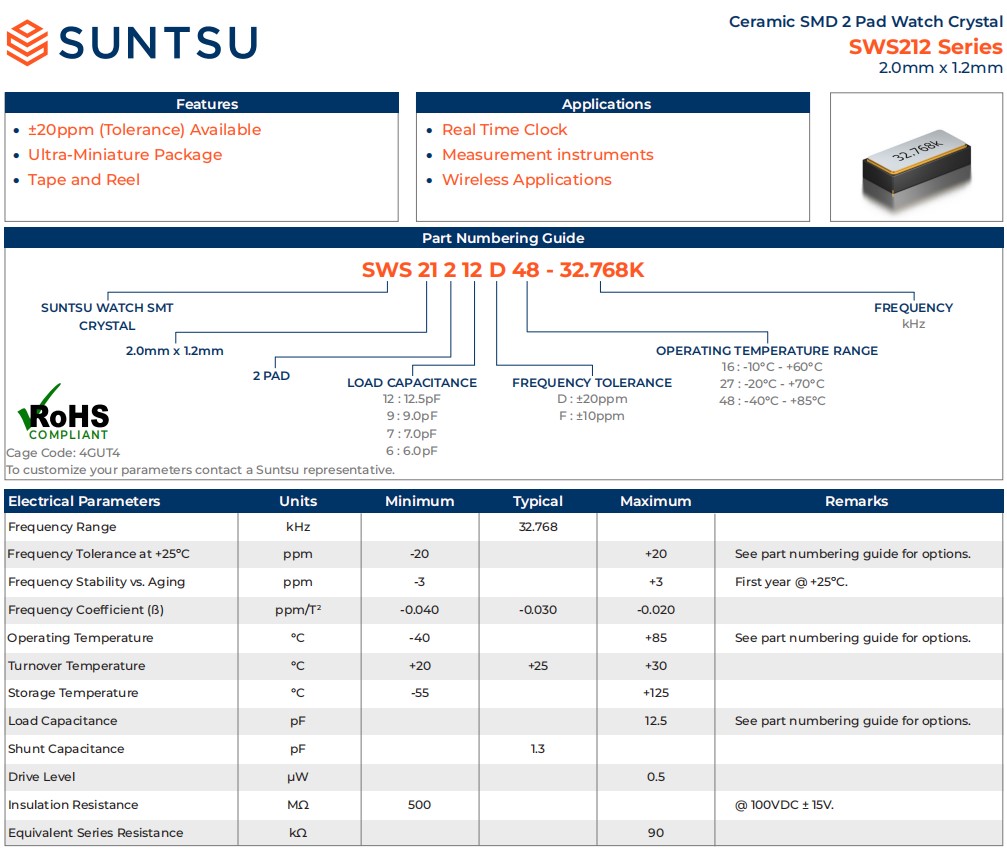Click the RoHS Compliant badge

point(63,412)
